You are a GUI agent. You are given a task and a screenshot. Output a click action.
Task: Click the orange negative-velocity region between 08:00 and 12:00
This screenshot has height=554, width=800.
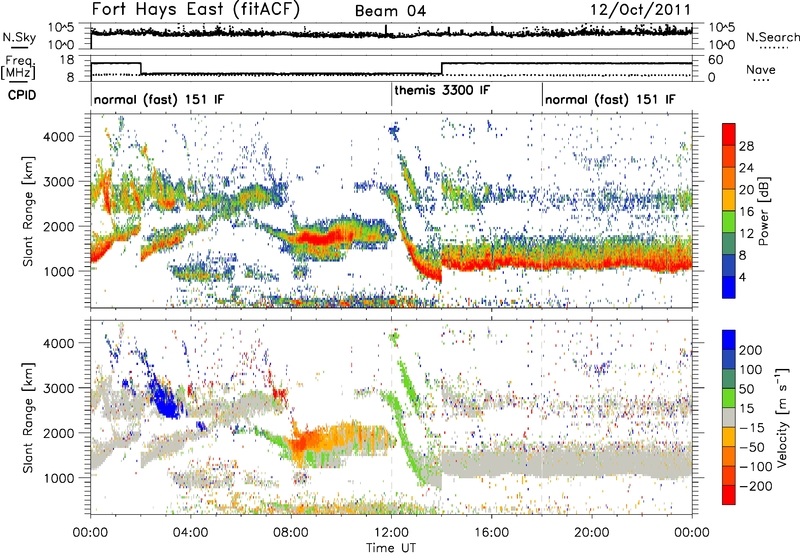337,439
